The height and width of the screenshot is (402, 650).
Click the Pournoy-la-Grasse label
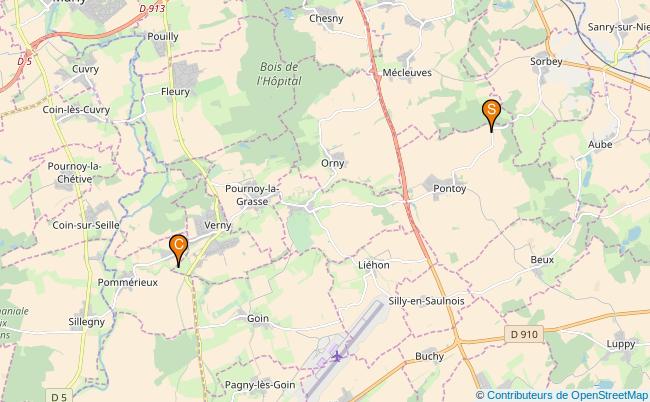click(x=252, y=195)
